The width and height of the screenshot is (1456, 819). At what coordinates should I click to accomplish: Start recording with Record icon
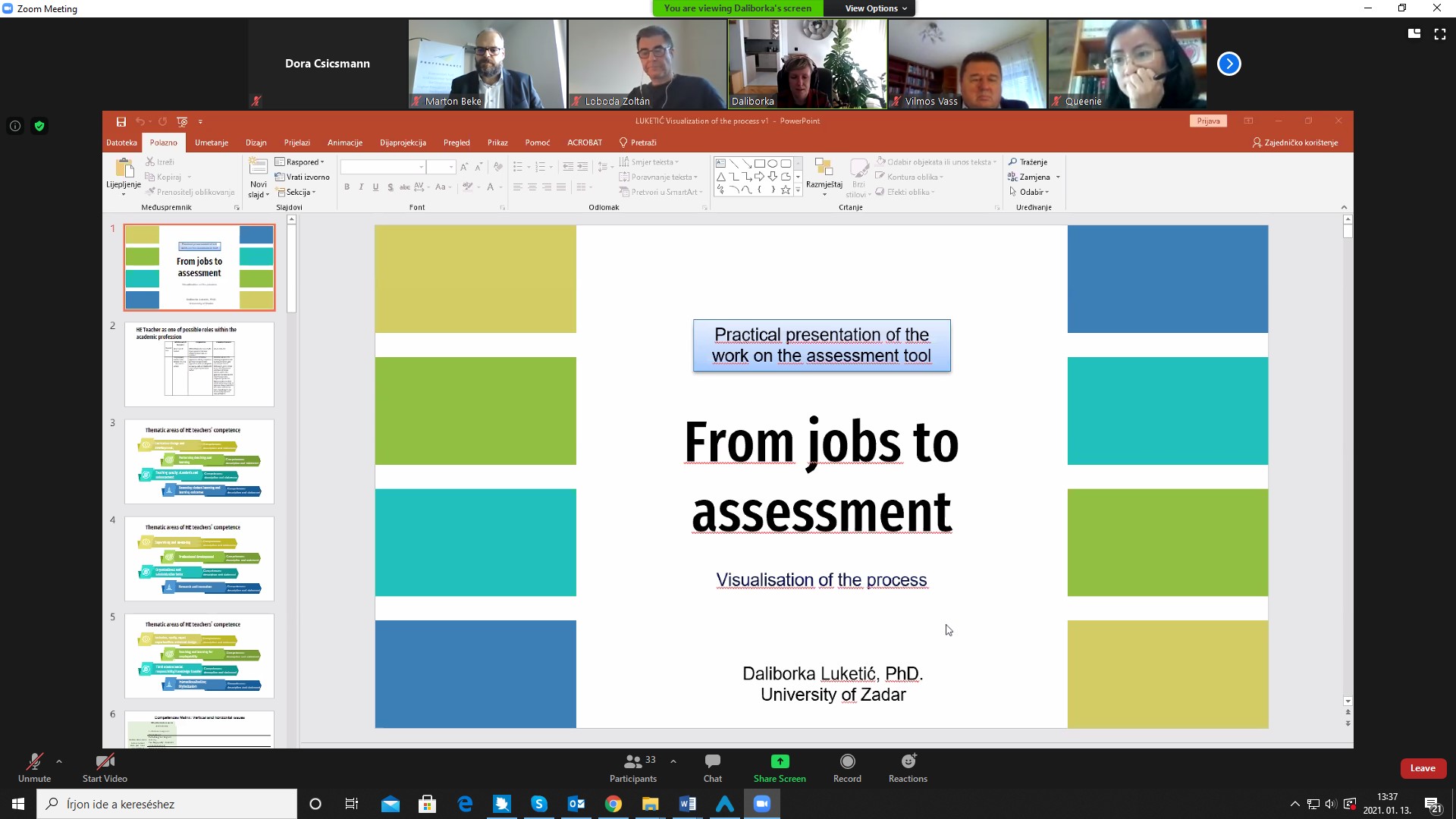tap(847, 761)
